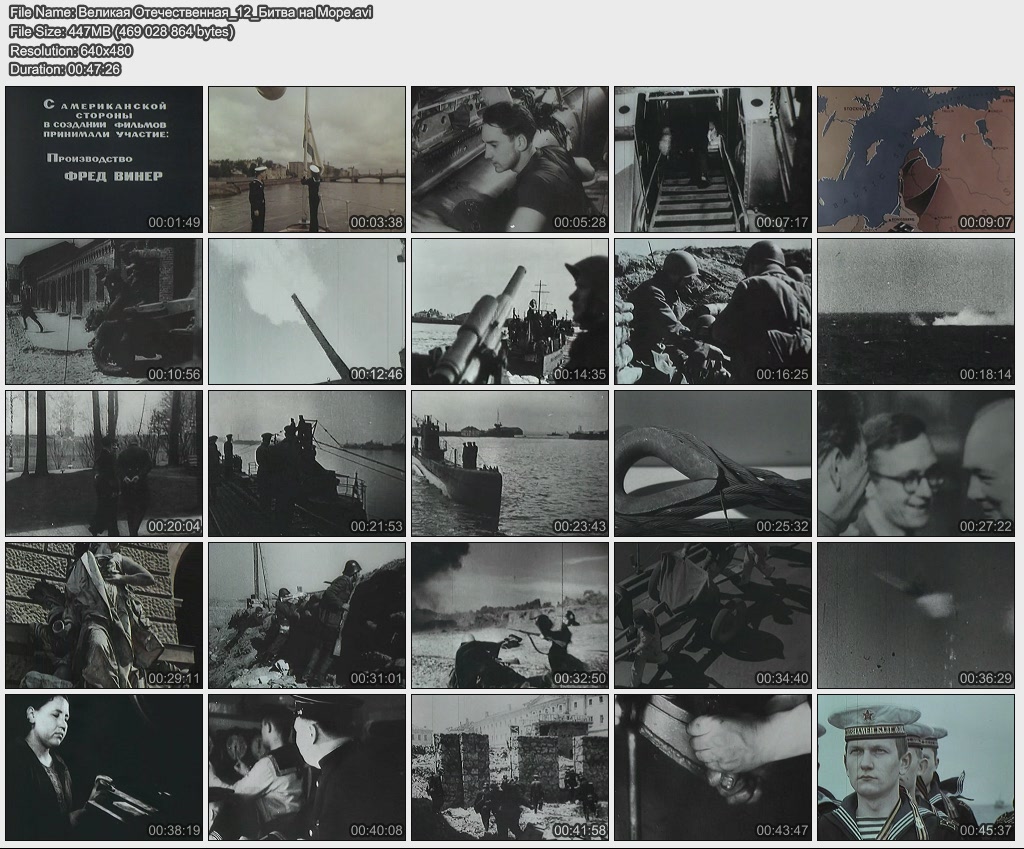Click the 00:09:07 map thumbnail
1024x849 pixels.
916,159
